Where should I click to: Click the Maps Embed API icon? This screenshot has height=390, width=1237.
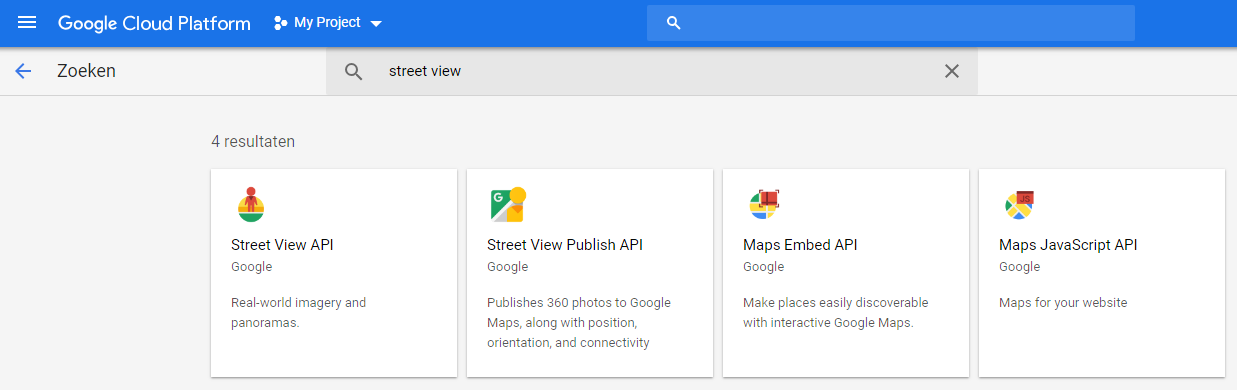[763, 204]
